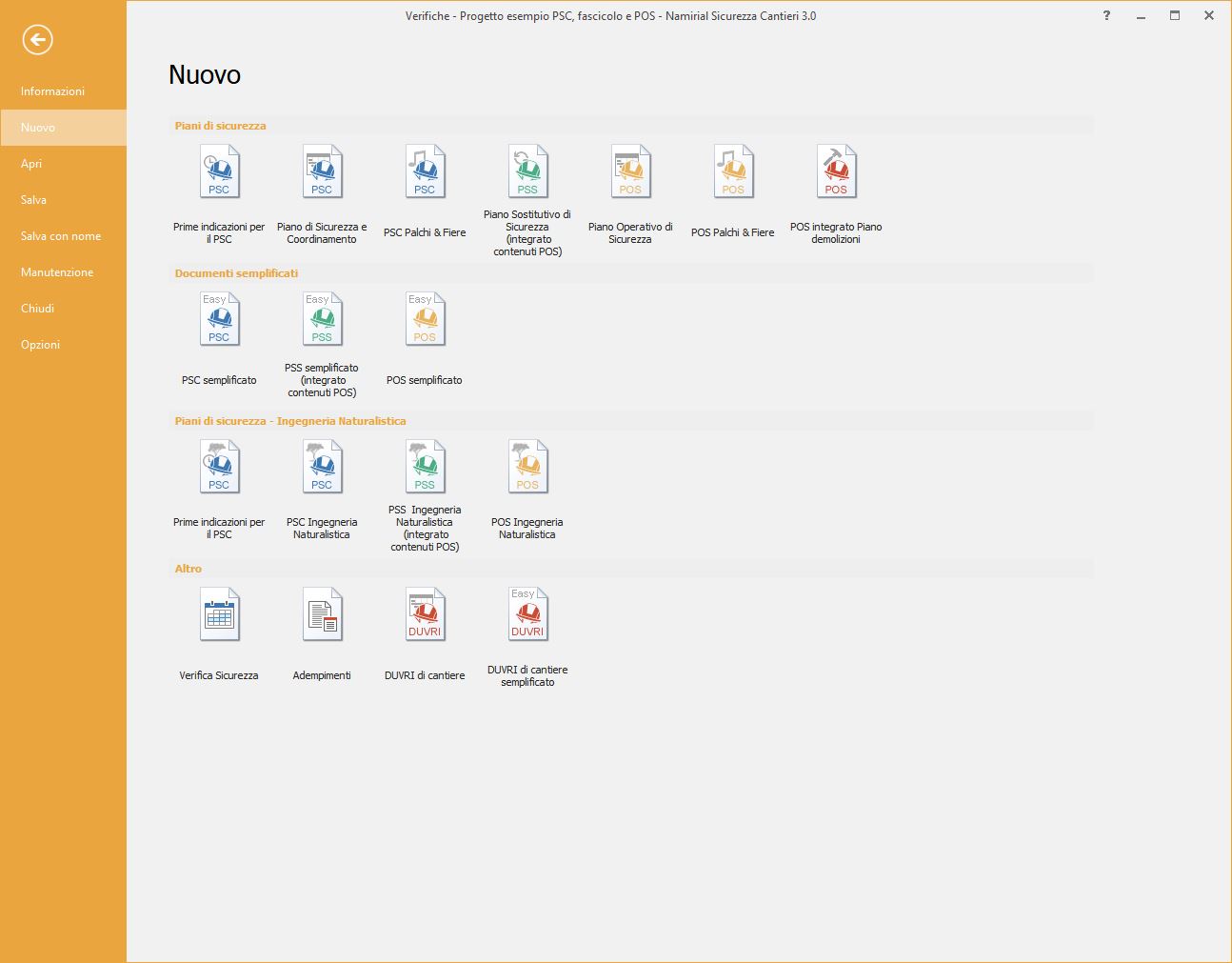Select DUVRI di cantiere semplificato icon
The width and height of the screenshot is (1232, 963).
tap(527, 615)
